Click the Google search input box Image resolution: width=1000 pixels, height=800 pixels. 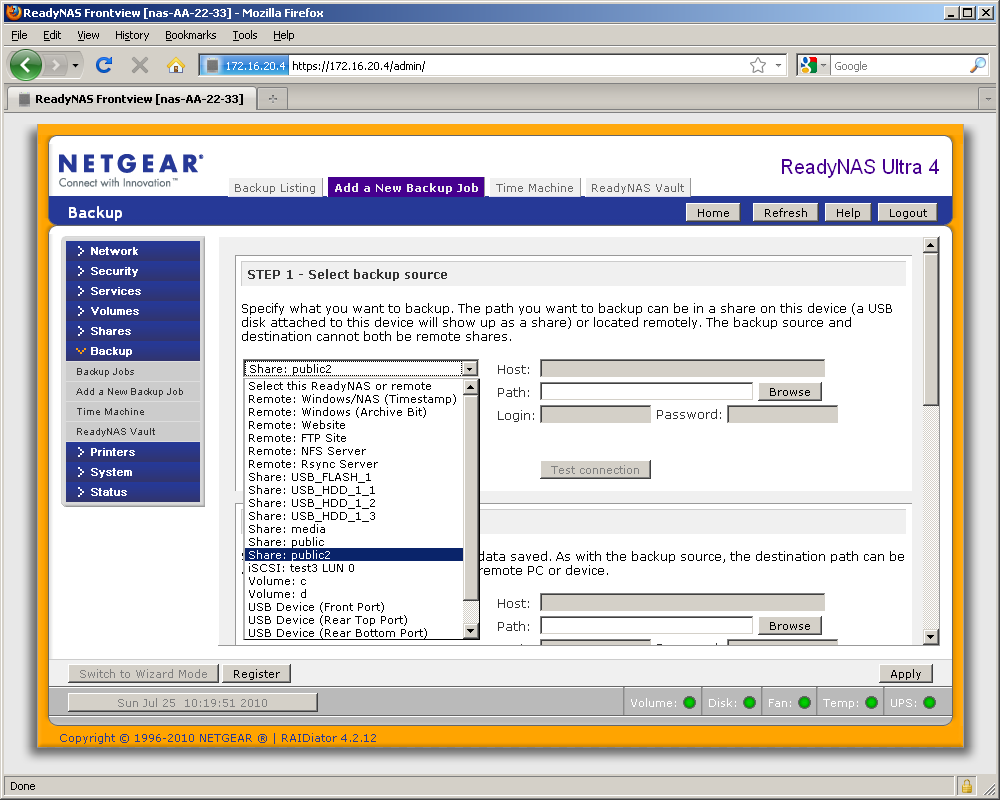pyautogui.click(x=900, y=66)
